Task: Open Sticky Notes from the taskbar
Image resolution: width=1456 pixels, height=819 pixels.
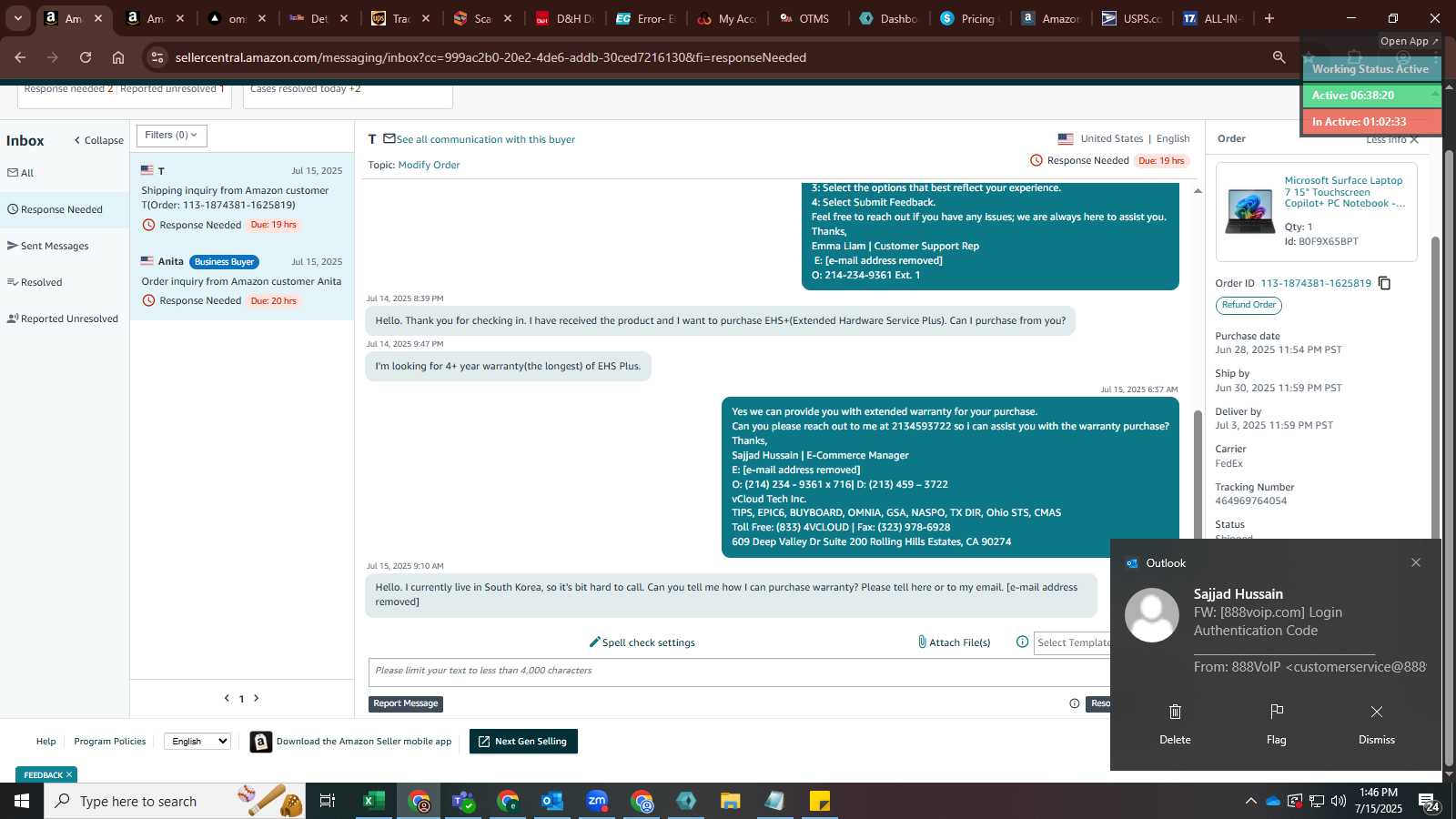Action: point(820,801)
